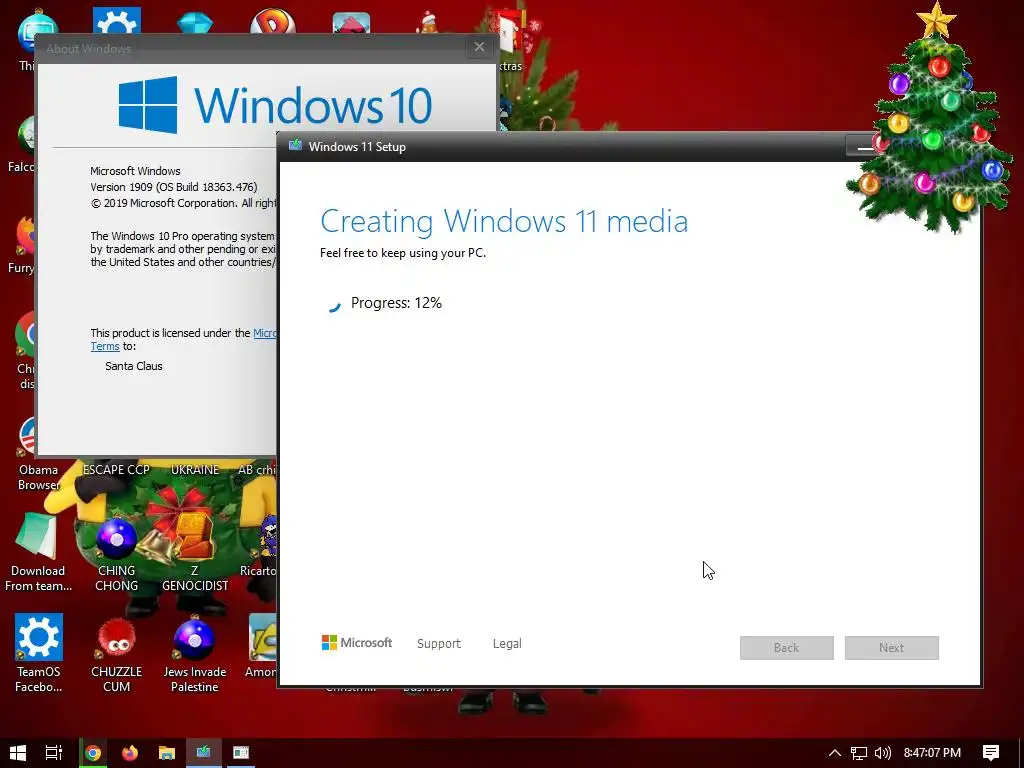Open the volume control tray icon
This screenshot has height=768, width=1024.
[x=883, y=753]
